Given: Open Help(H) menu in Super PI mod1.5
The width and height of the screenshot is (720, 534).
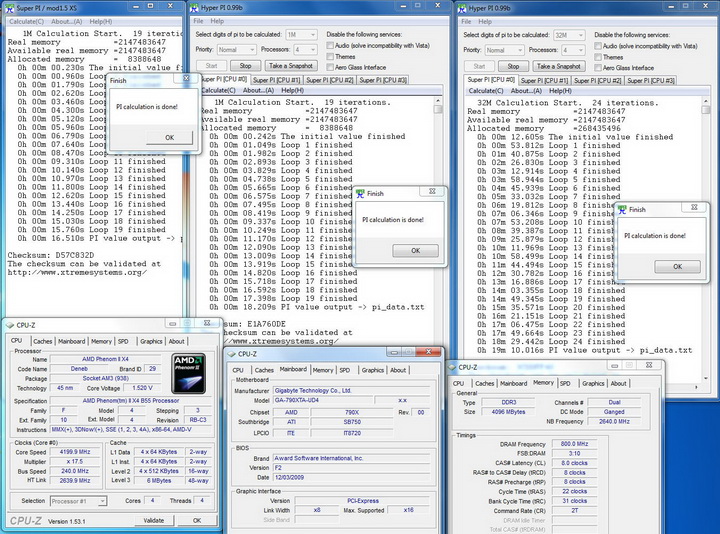Looking at the screenshot, I should coord(101,22).
